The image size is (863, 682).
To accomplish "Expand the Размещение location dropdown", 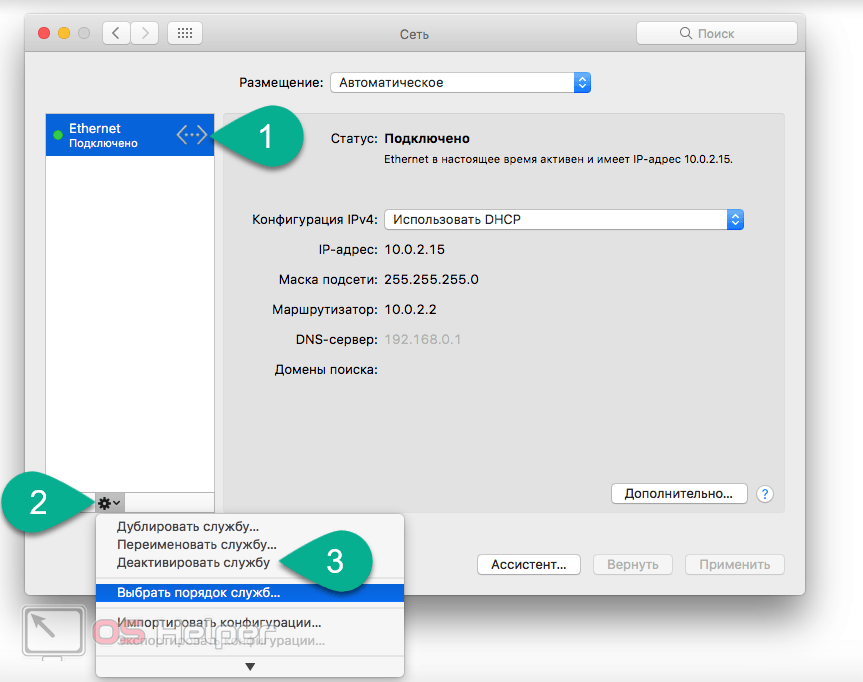I will (x=460, y=82).
